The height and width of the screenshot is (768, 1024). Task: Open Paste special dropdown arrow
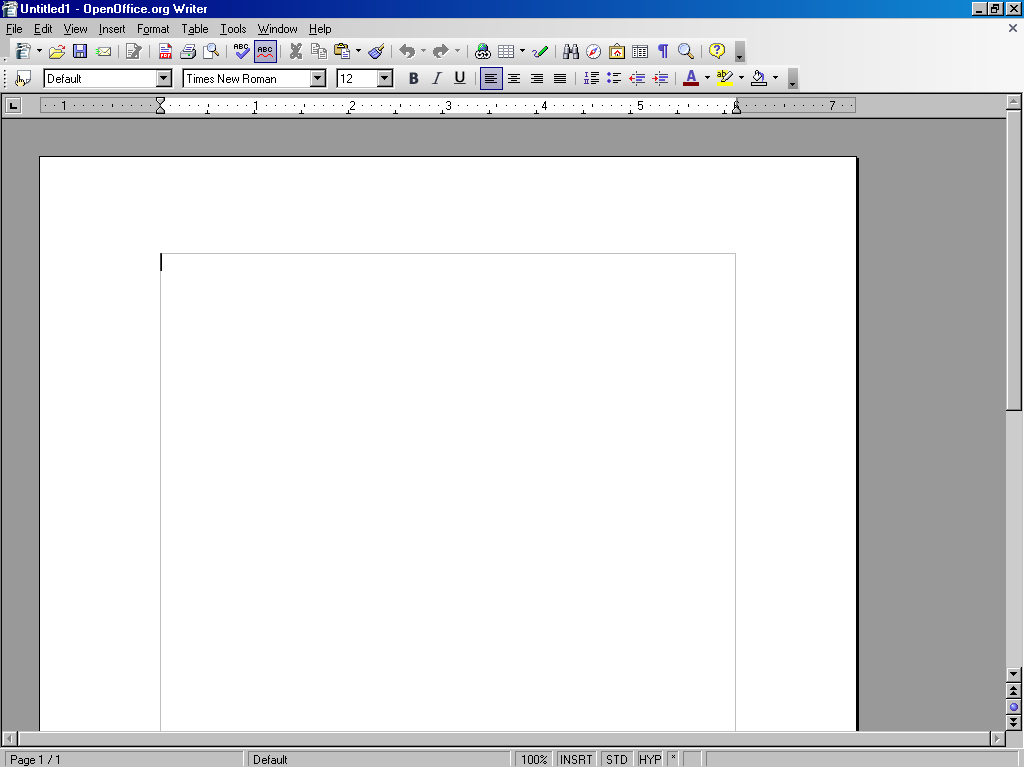click(x=359, y=51)
